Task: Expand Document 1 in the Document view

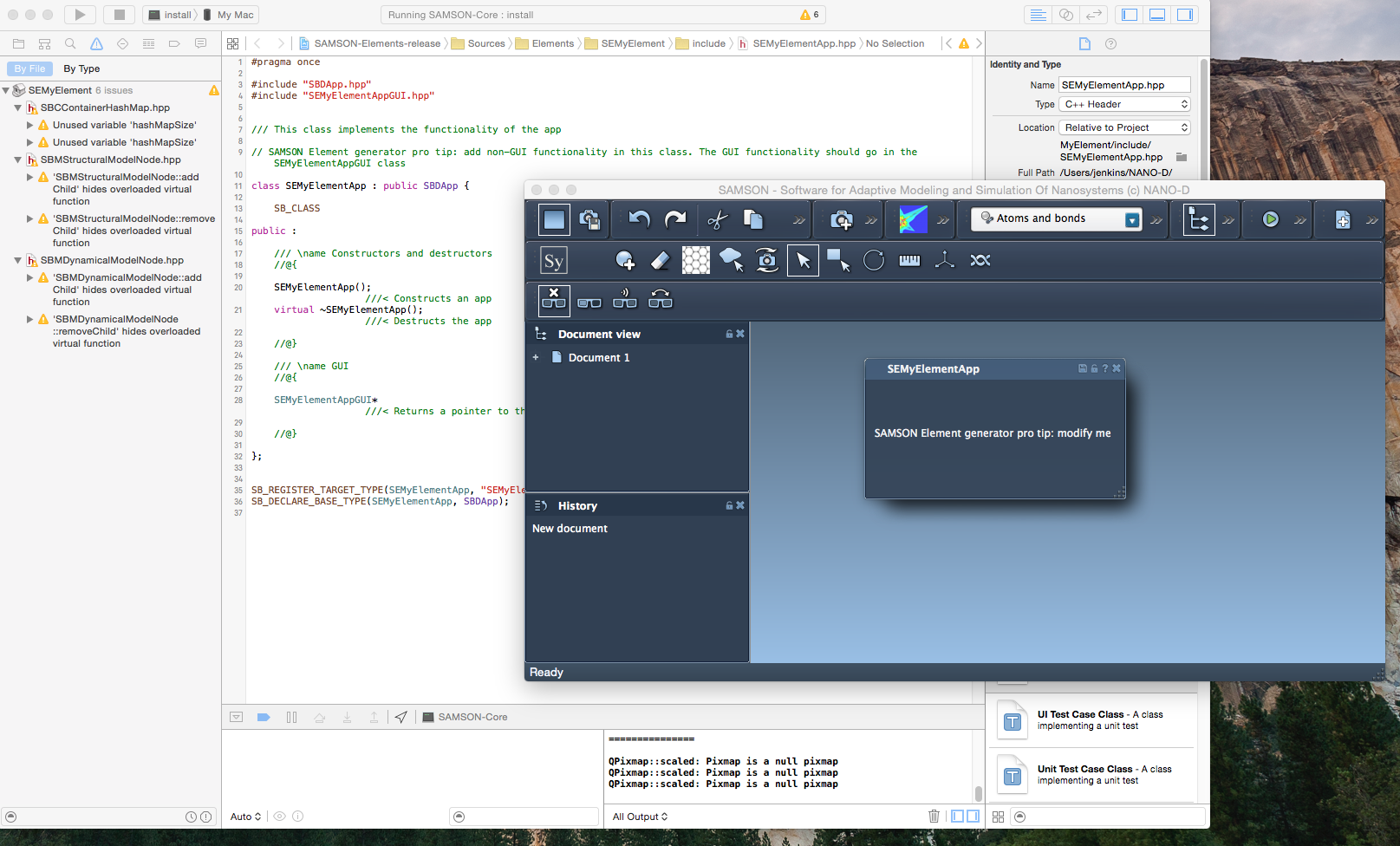Action: [x=535, y=357]
